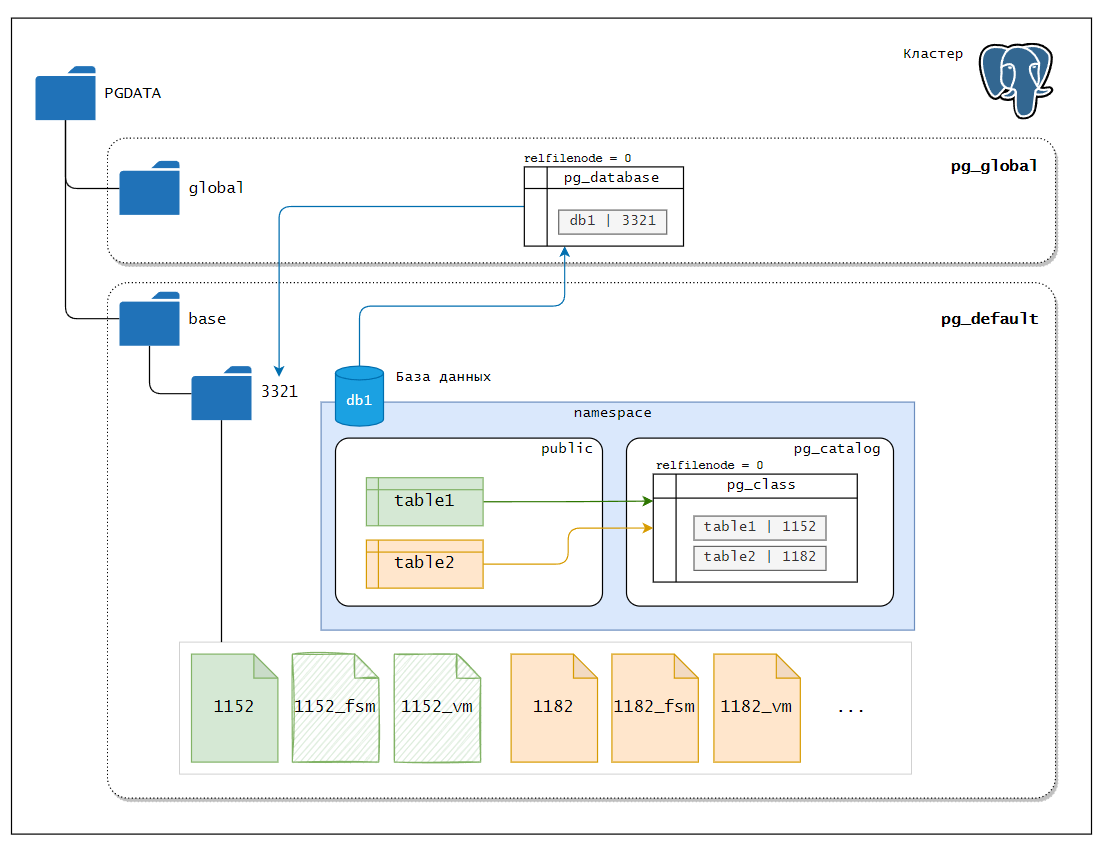The image size is (1108, 852).
Task: Select the green 1152 file icon
Action: (234, 707)
